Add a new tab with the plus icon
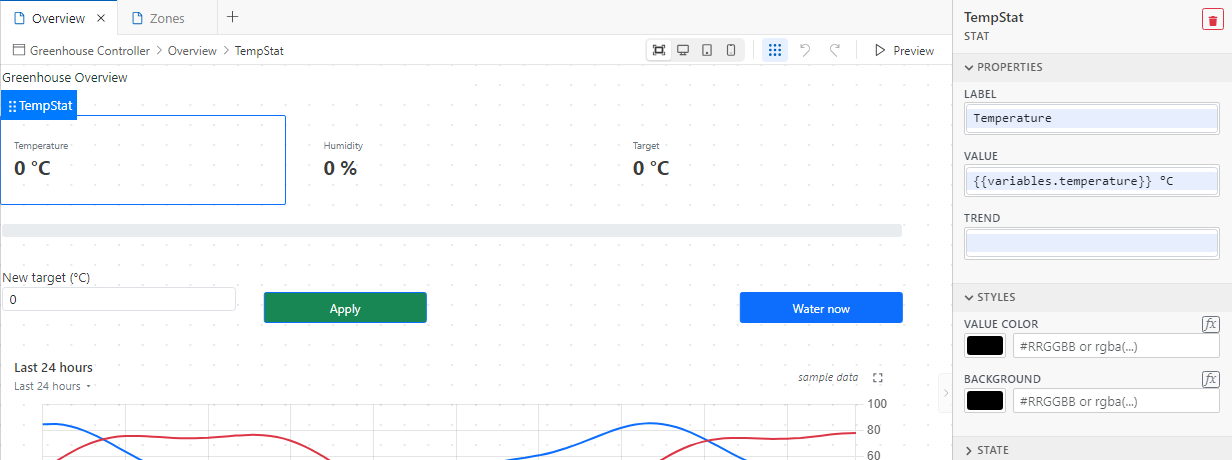1232x460 pixels. tap(233, 17)
